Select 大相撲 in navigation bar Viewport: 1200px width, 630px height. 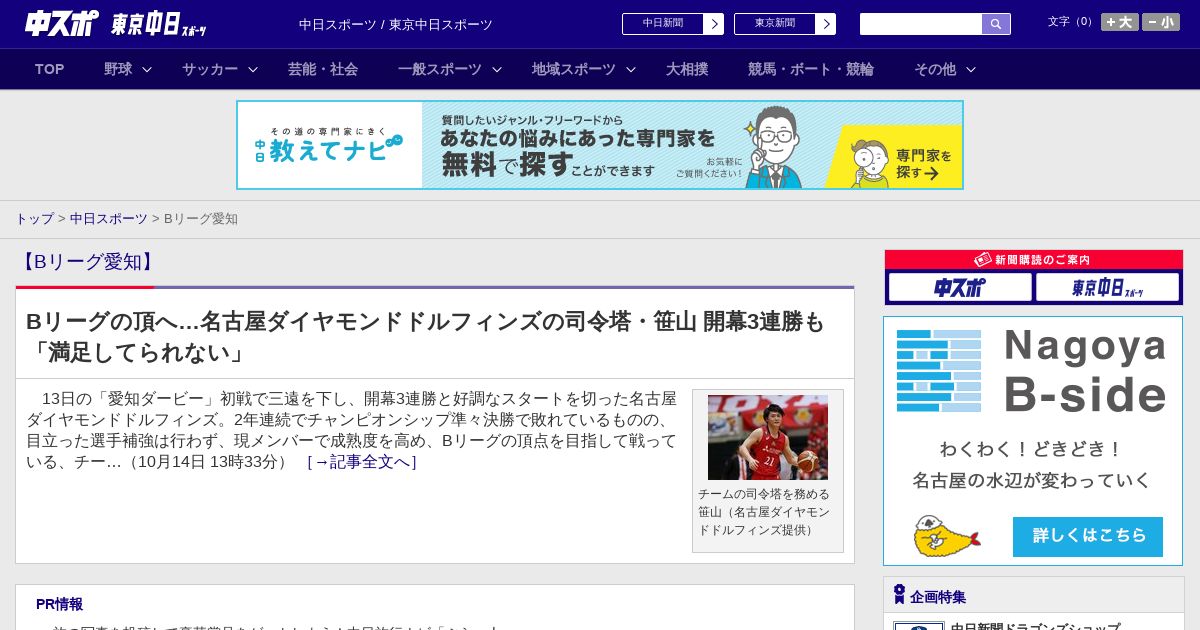687,69
